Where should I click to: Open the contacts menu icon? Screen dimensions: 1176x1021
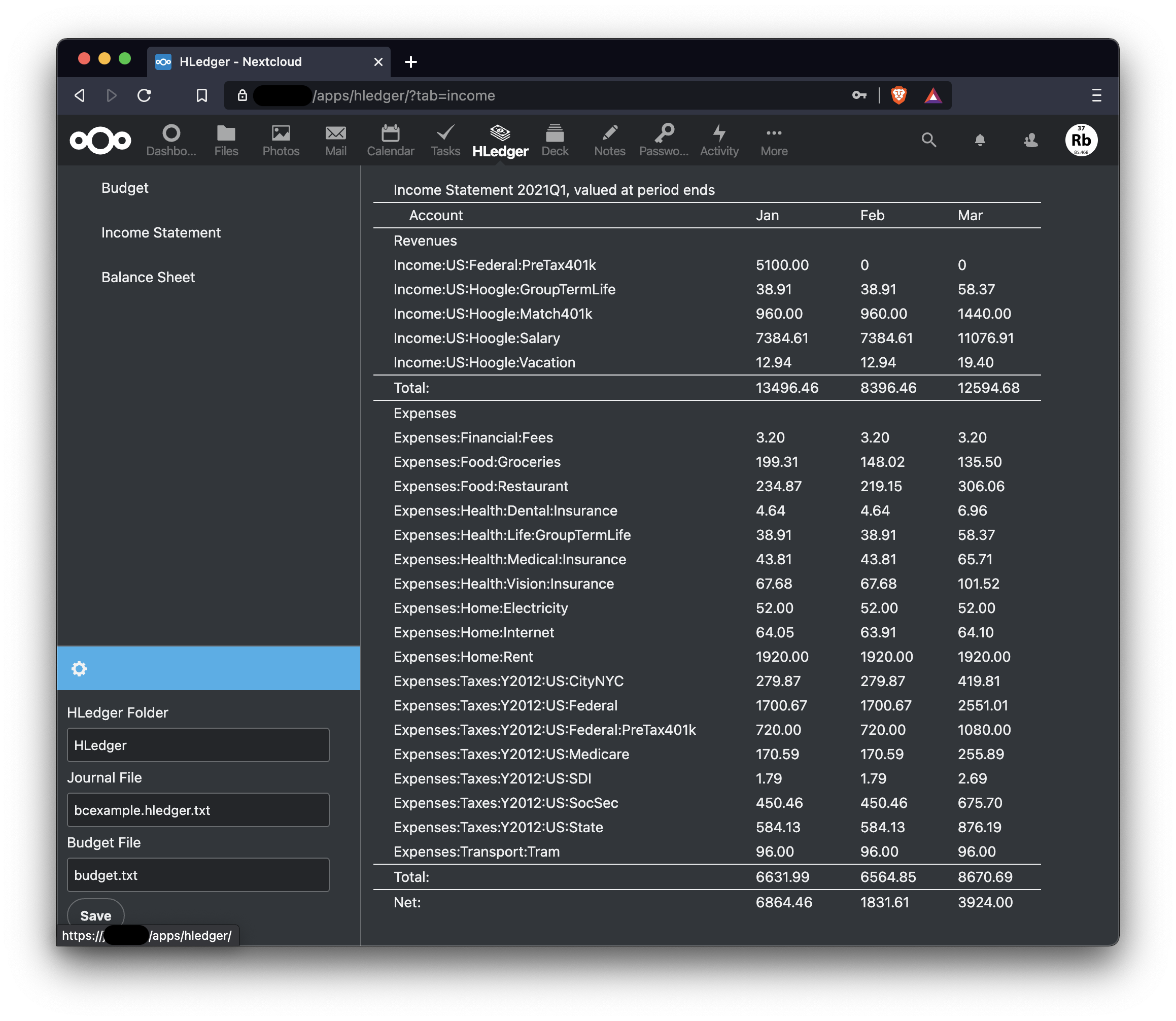pyautogui.click(x=1030, y=140)
